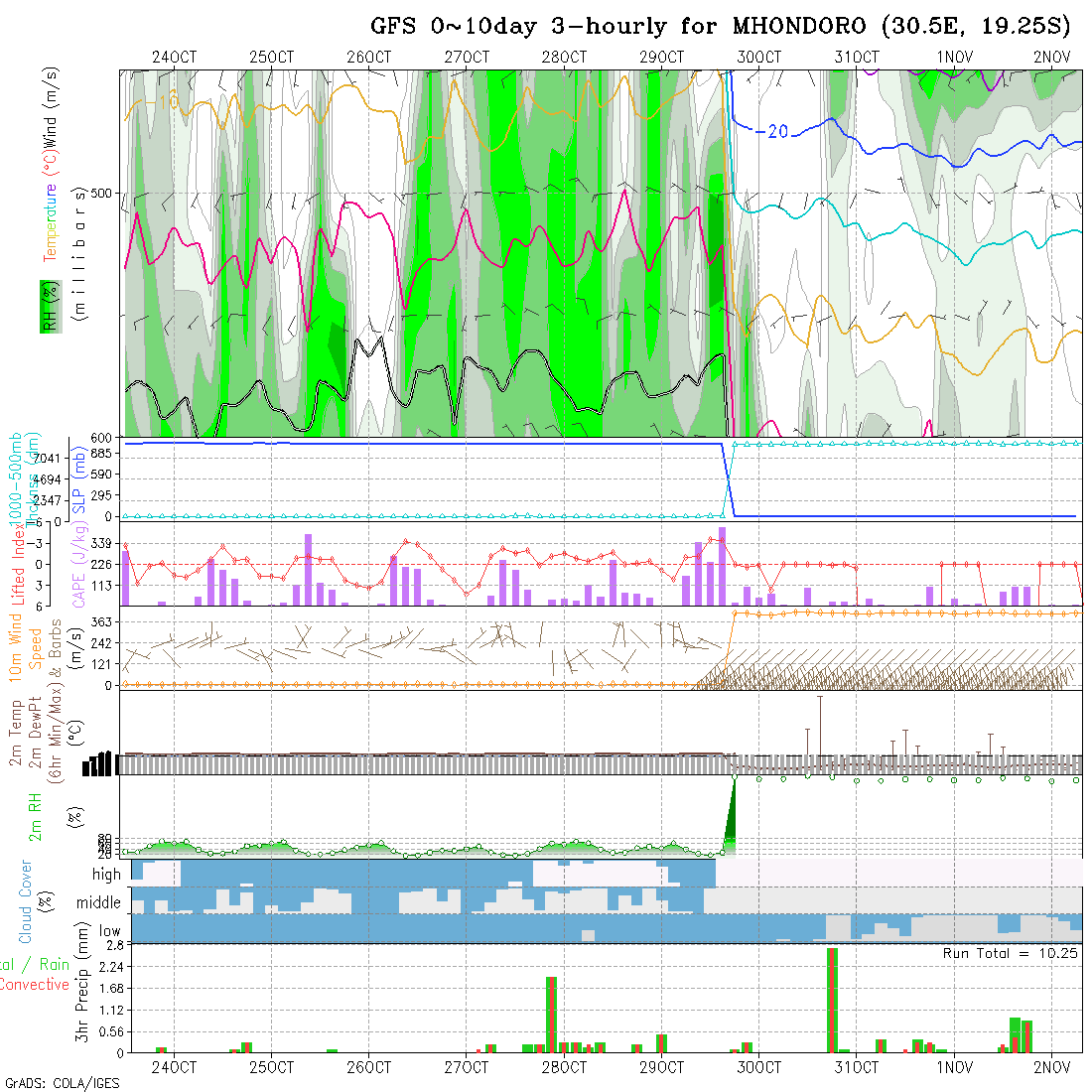Select the 27OCT label on the top axis

466,57
